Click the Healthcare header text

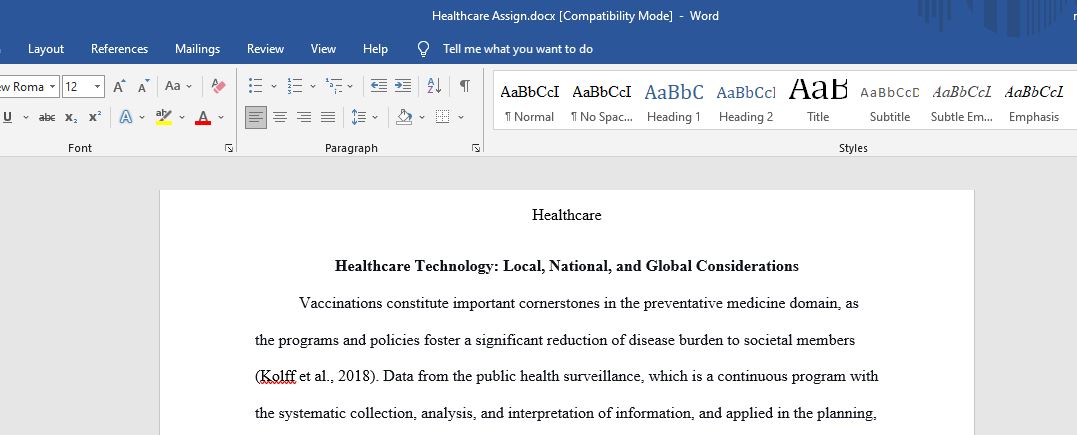[567, 215]
